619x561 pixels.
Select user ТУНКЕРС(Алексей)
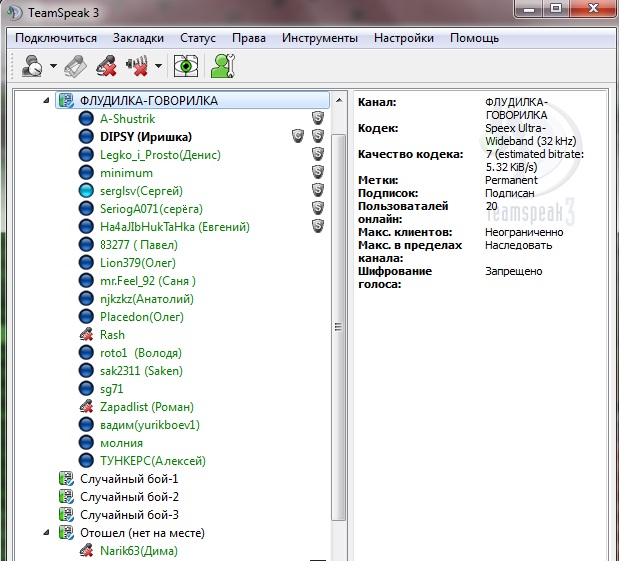[x=153, y=461]
